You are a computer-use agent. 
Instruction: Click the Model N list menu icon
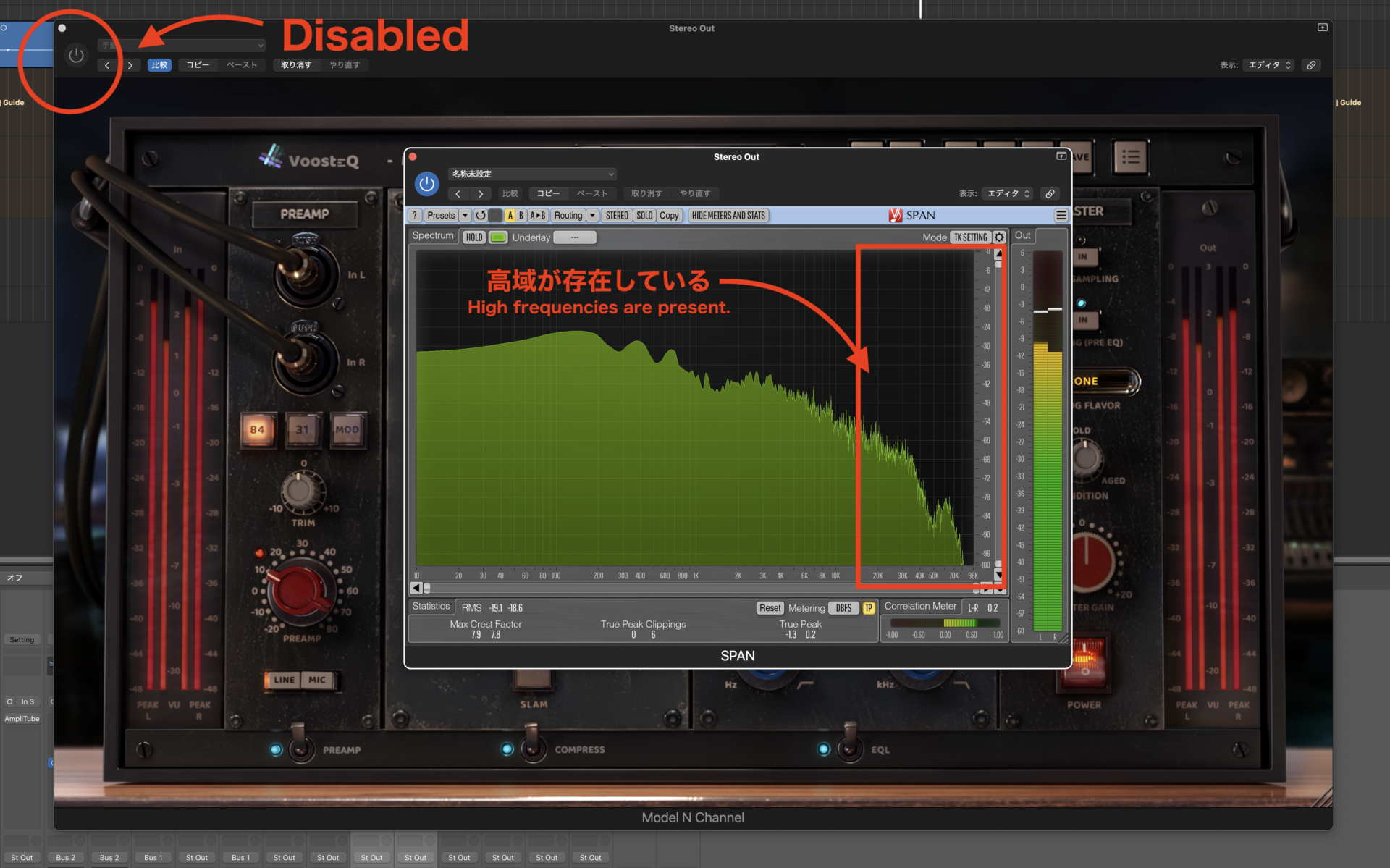(x=1130, y=156)
